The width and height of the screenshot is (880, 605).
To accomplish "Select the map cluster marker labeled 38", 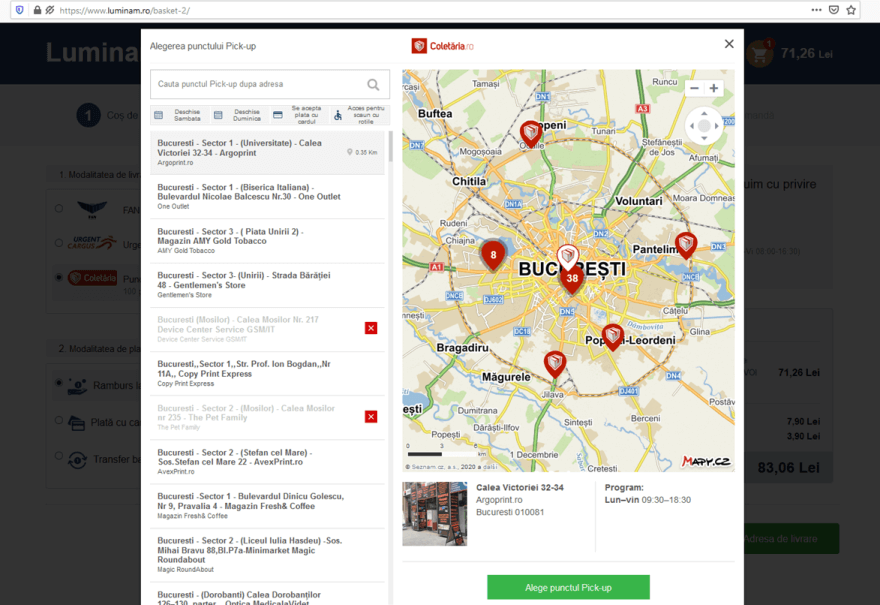I will tap(572, 279).
